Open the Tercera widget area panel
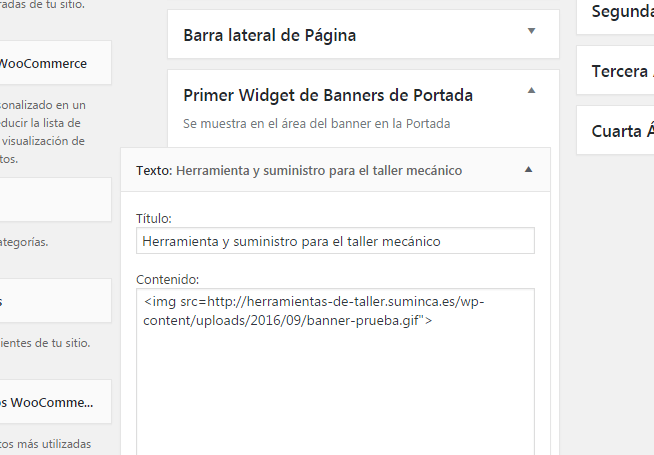 [615, 70]
